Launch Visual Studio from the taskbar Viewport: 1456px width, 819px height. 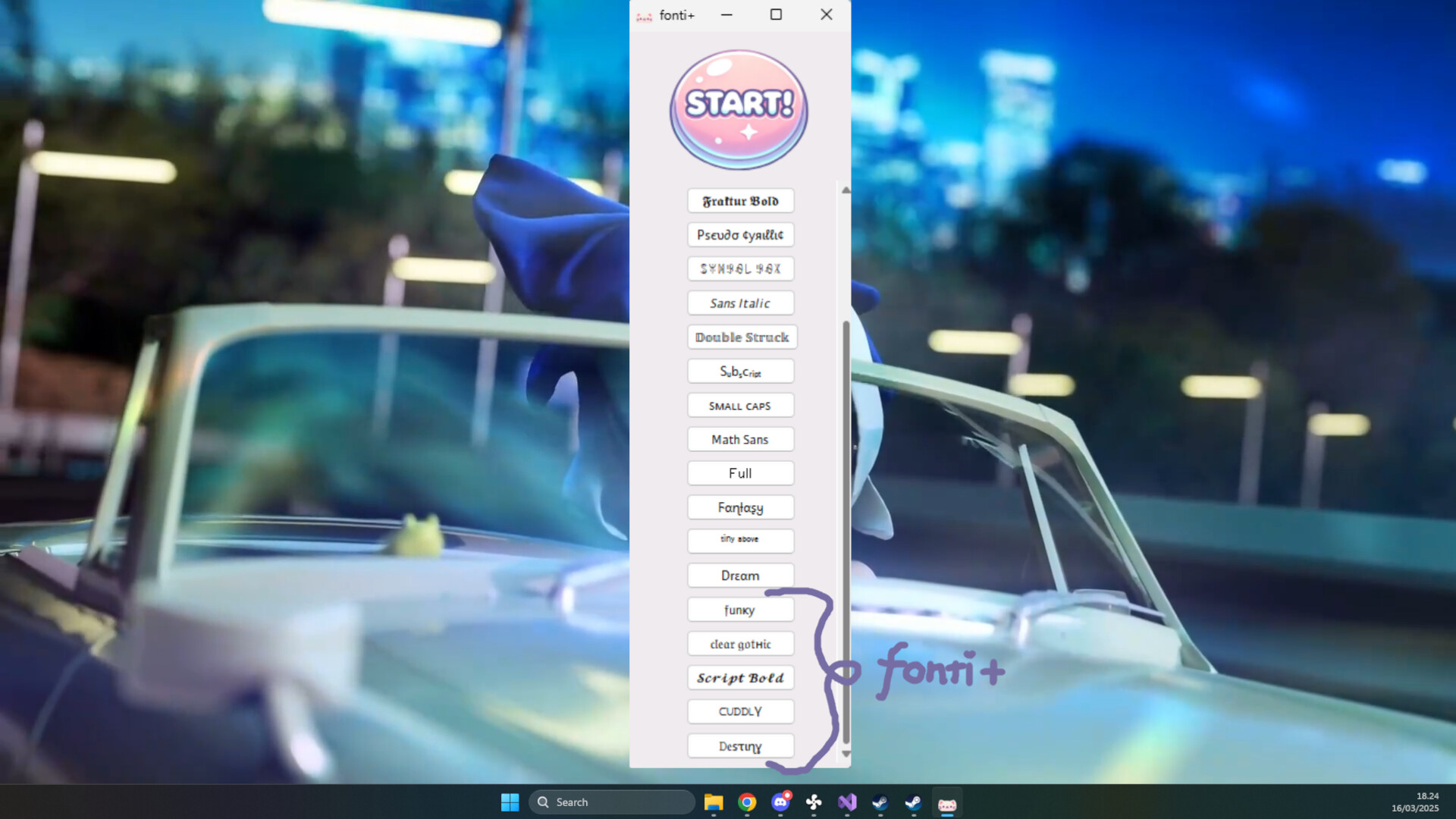coord(847,802)
